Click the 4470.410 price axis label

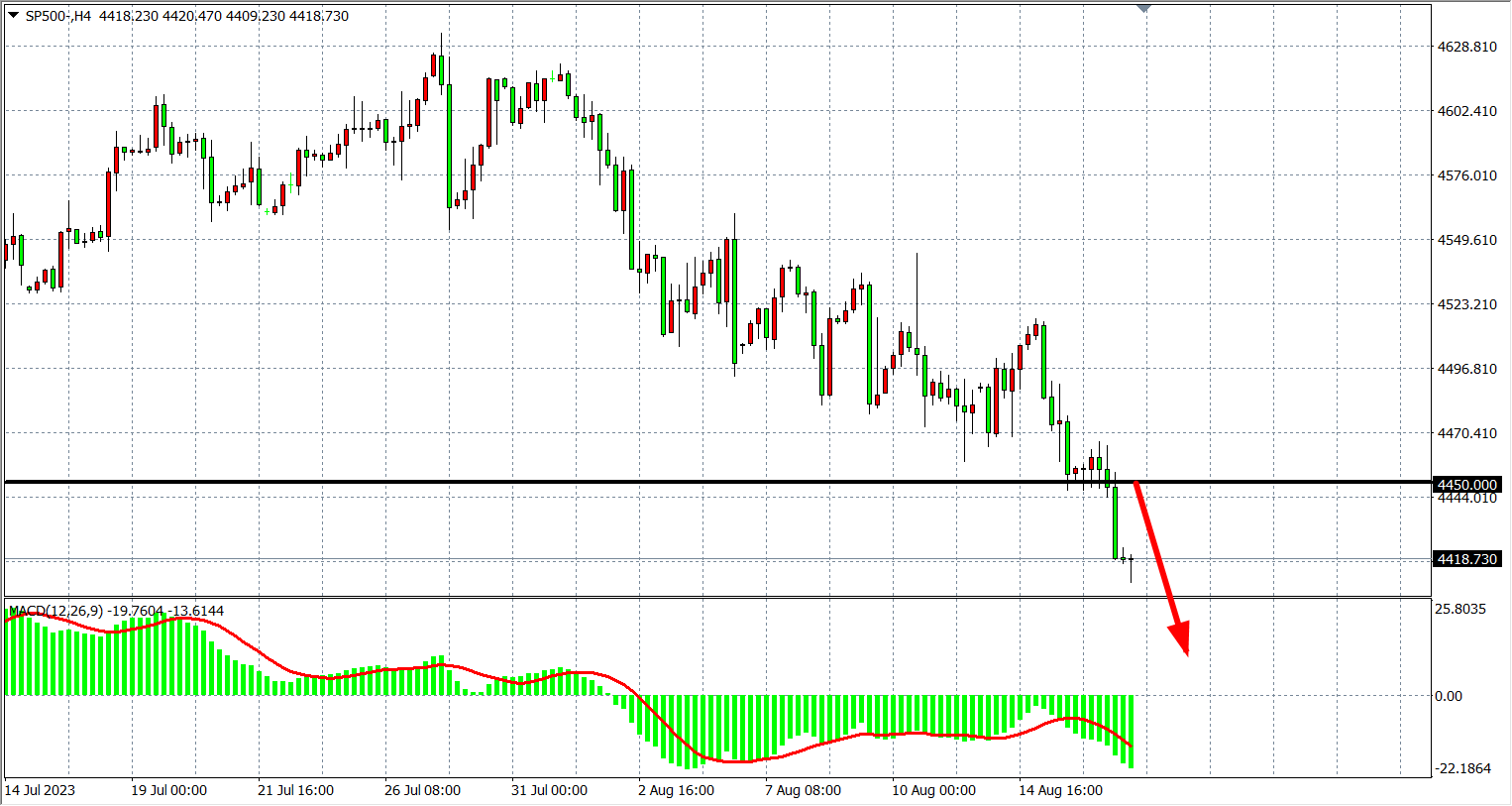click(1466, 433)
